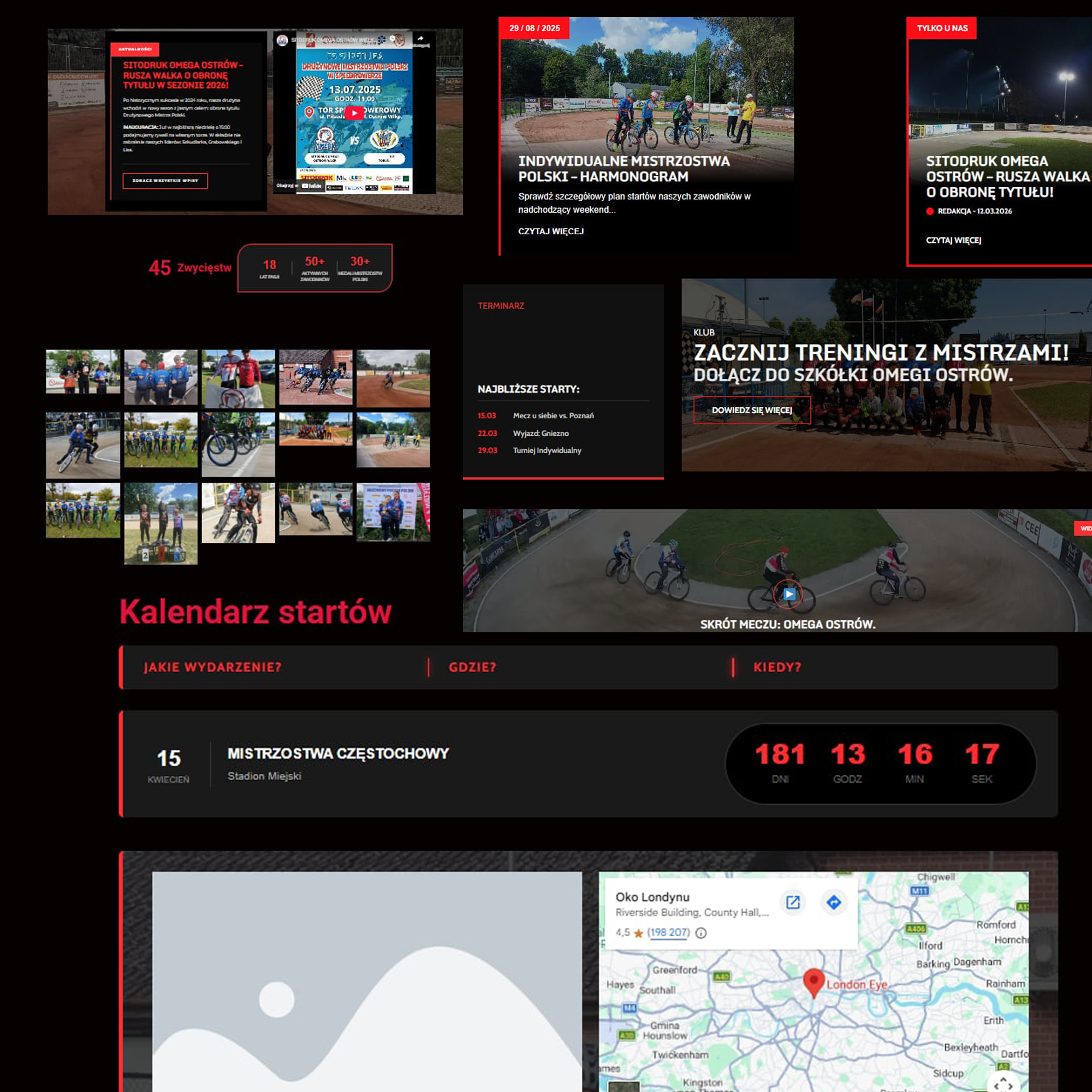Open the "Jakie wydarzenie?" filter
The width and height of the screenshot is (1092, 1092).
(x=212, y=667)
